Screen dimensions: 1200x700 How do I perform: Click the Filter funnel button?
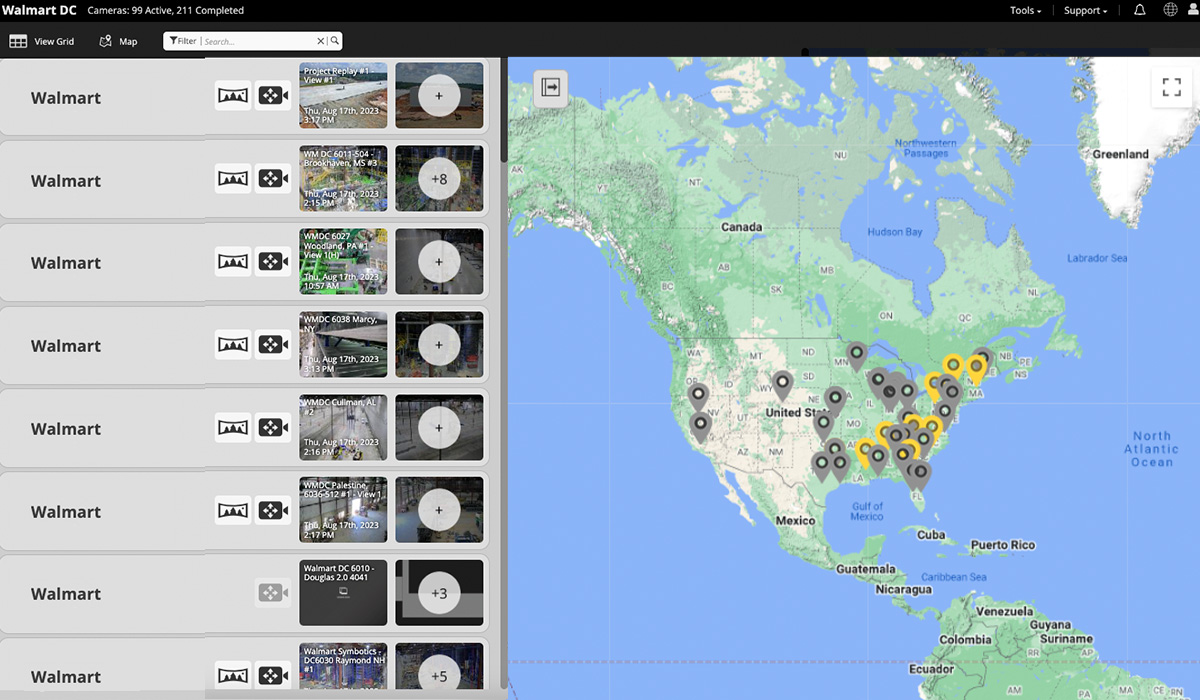182,41
